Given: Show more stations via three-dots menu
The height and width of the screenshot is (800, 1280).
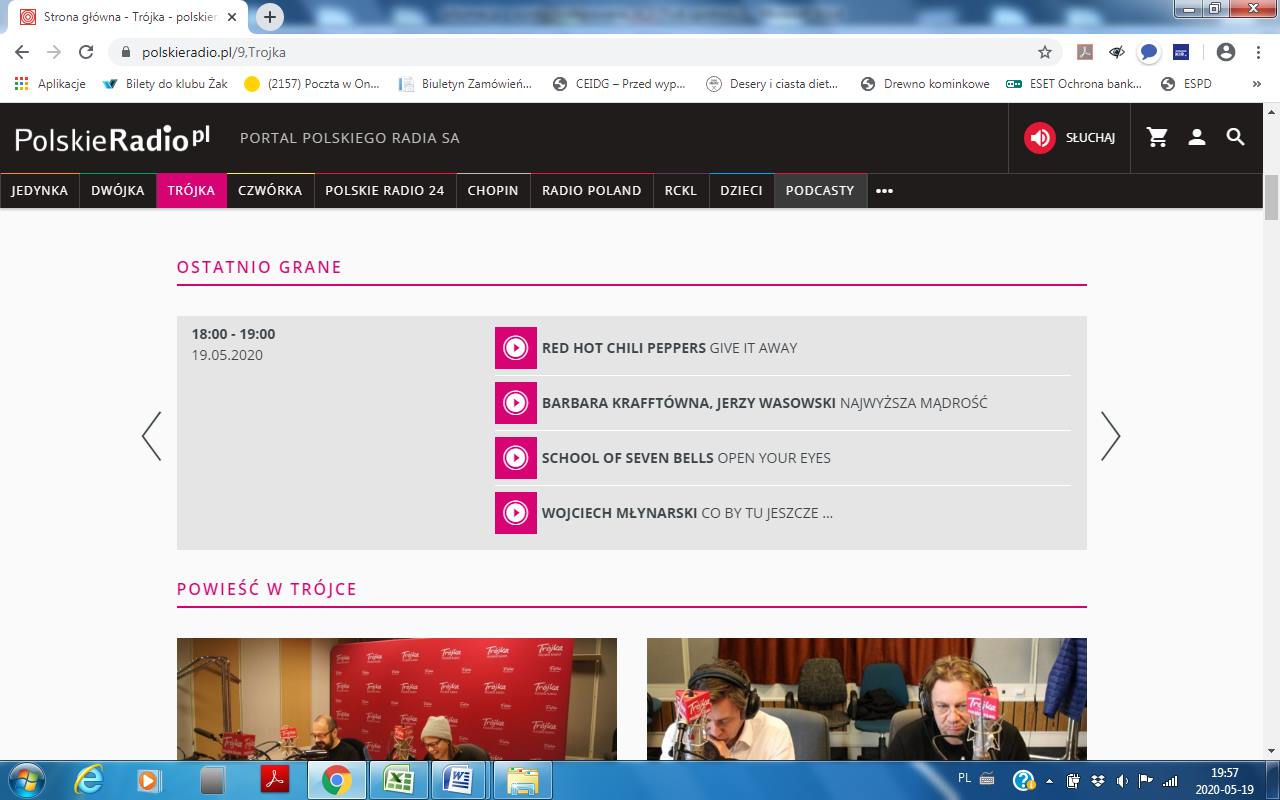Looking at the screenshot, I should 884,191.
